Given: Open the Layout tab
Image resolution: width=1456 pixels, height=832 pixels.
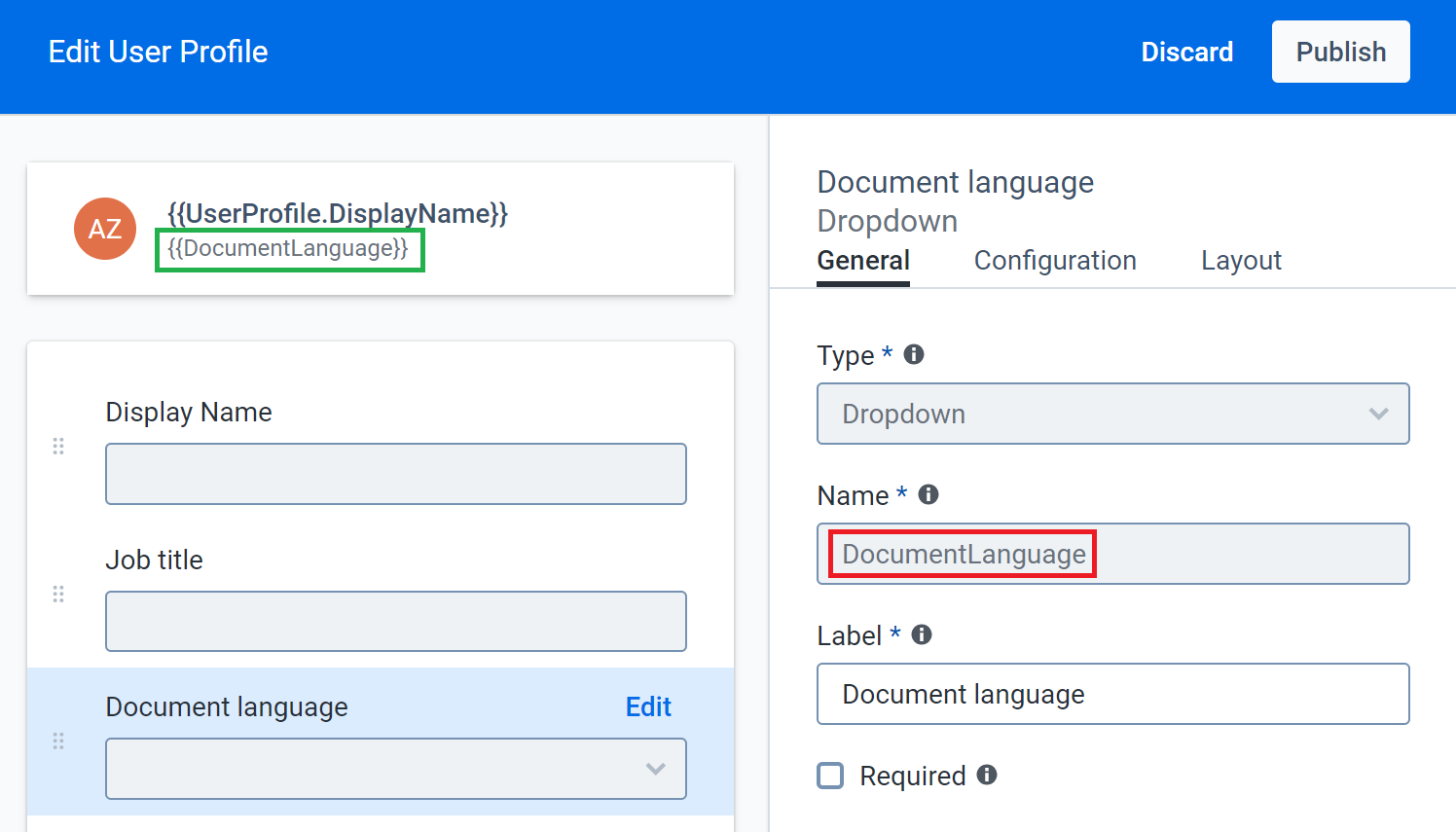Looking at the screenshot, I should point(1241,260).
